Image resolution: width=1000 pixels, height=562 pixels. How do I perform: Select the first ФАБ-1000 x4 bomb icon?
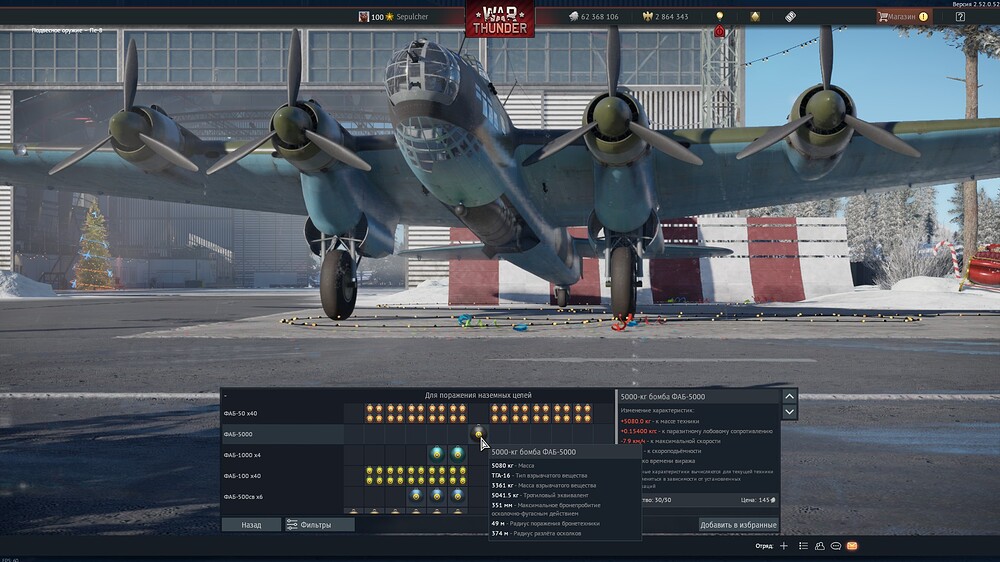coord(437,454)
